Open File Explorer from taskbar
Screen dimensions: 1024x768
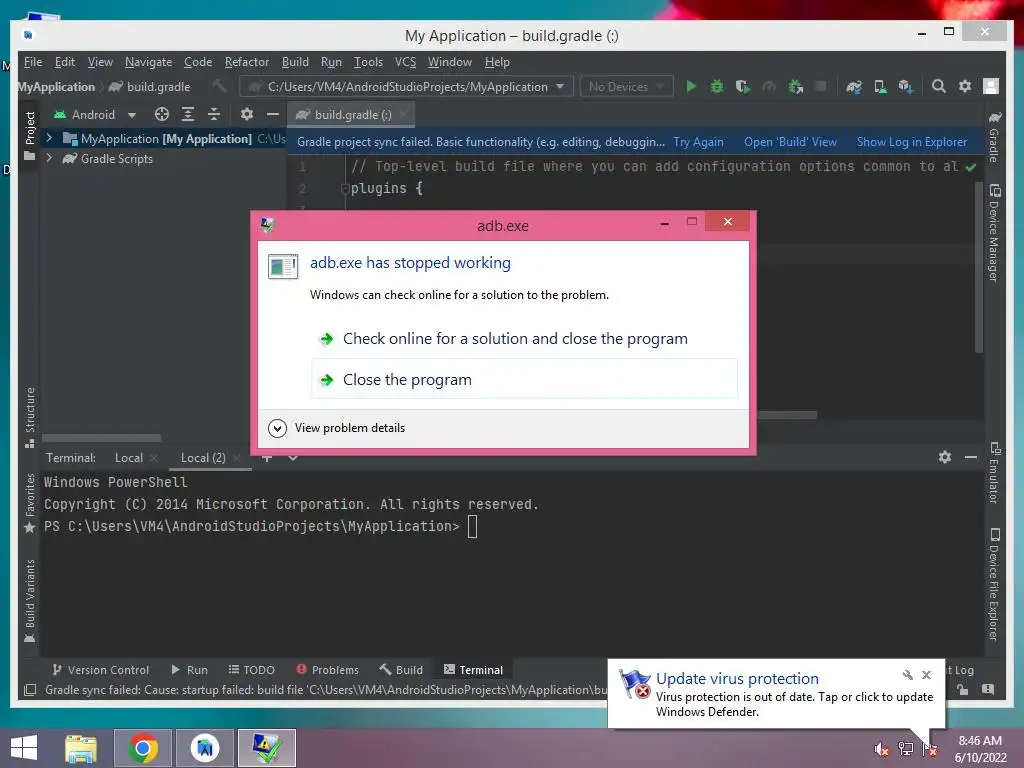[81, 748]
